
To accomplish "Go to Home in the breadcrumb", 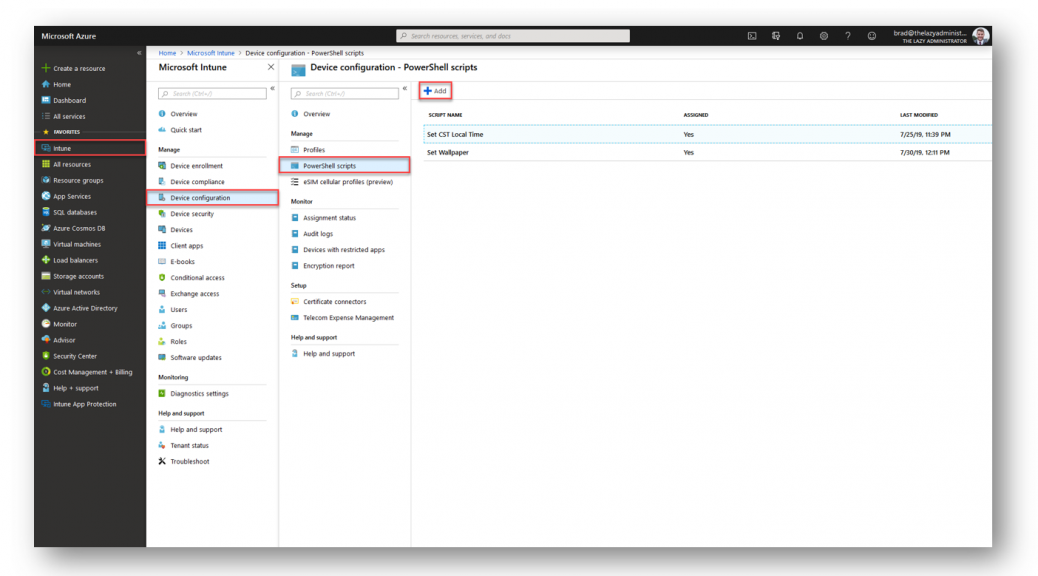I will click(x=167, y=53).
